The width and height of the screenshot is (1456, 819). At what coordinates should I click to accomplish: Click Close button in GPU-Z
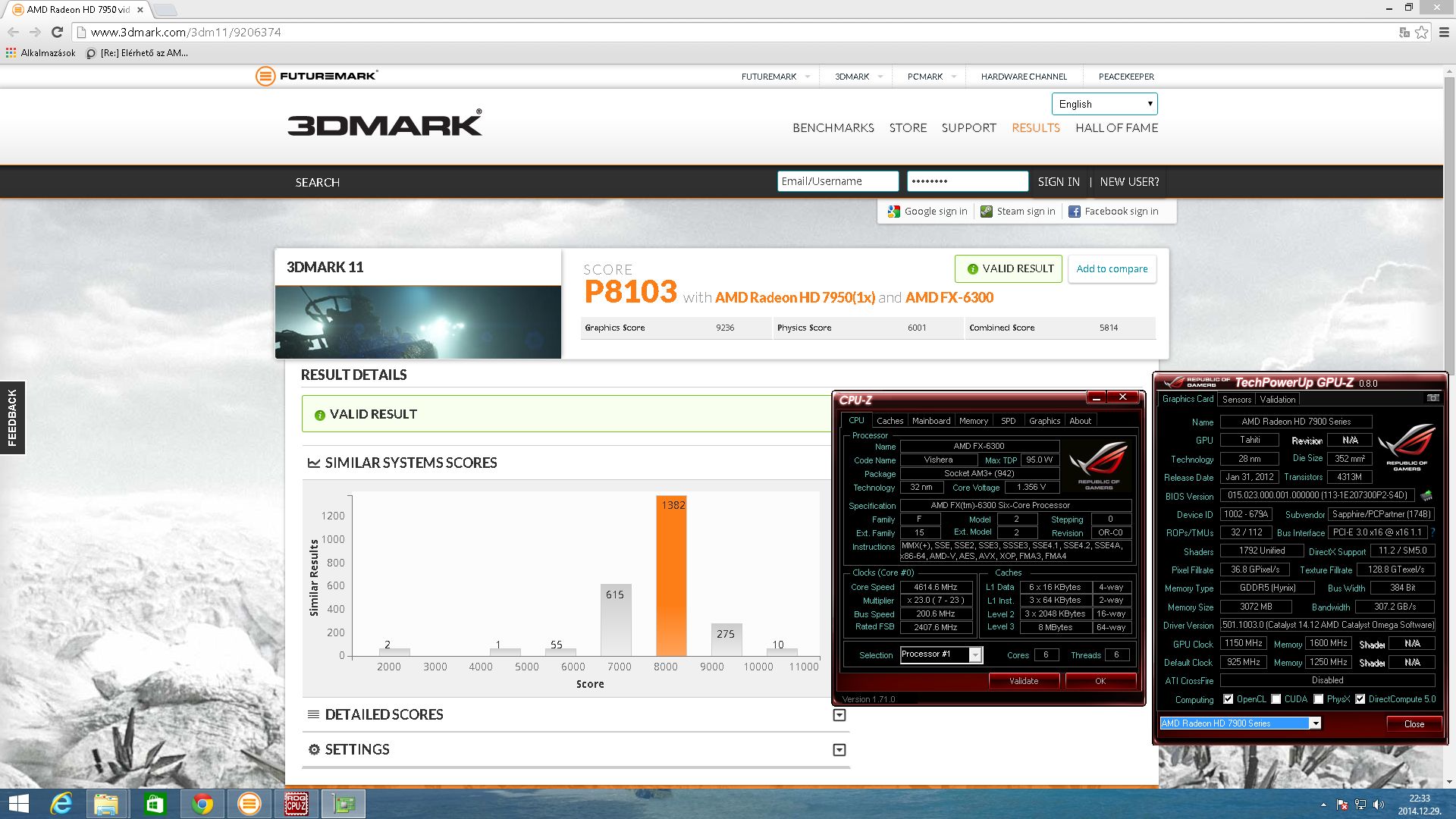click(1414, 724)
